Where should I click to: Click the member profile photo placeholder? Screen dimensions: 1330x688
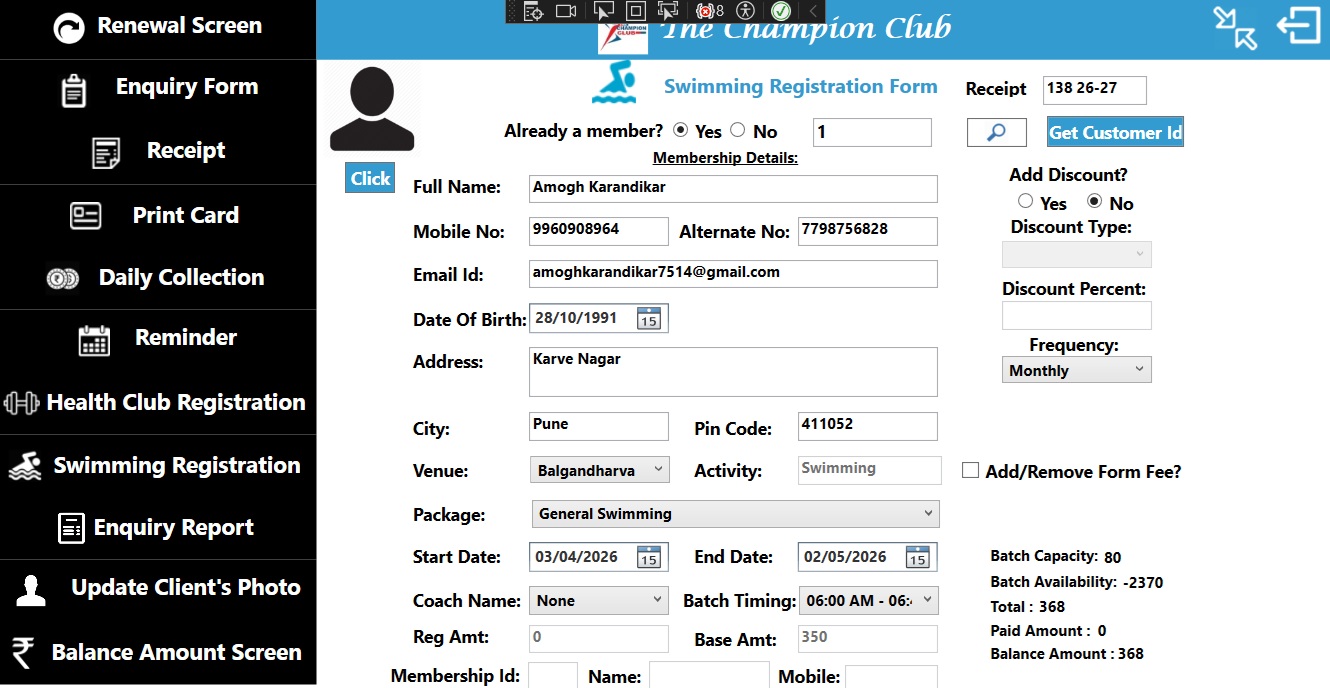pos(371,110)
